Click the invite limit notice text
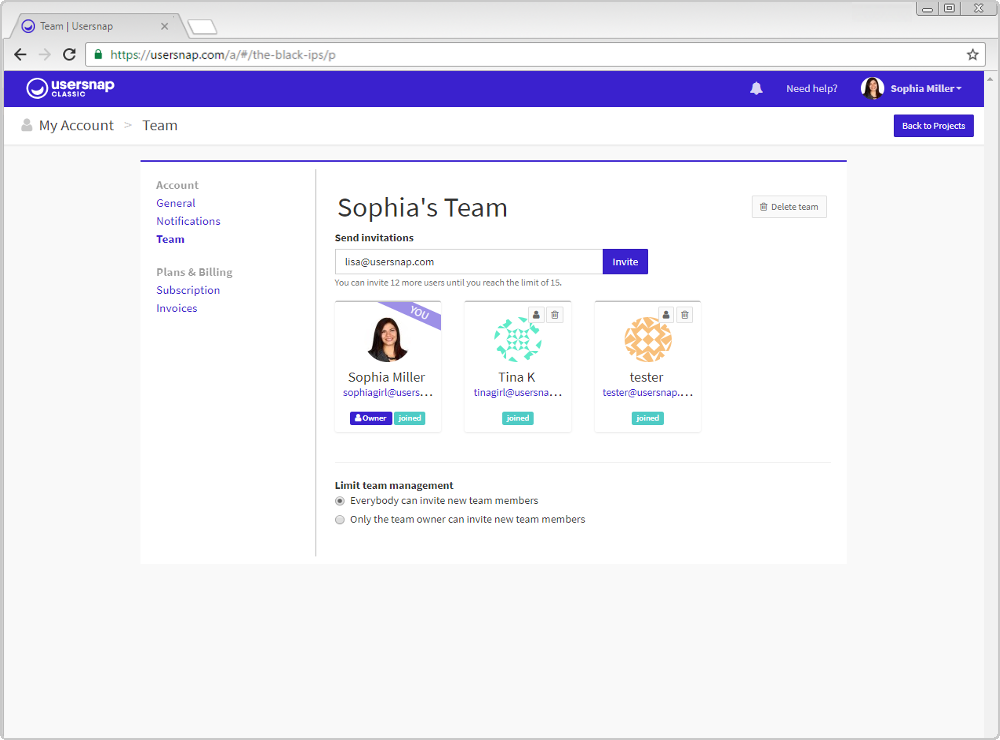This screenshot has height=740, width=1000. [448, 283]
